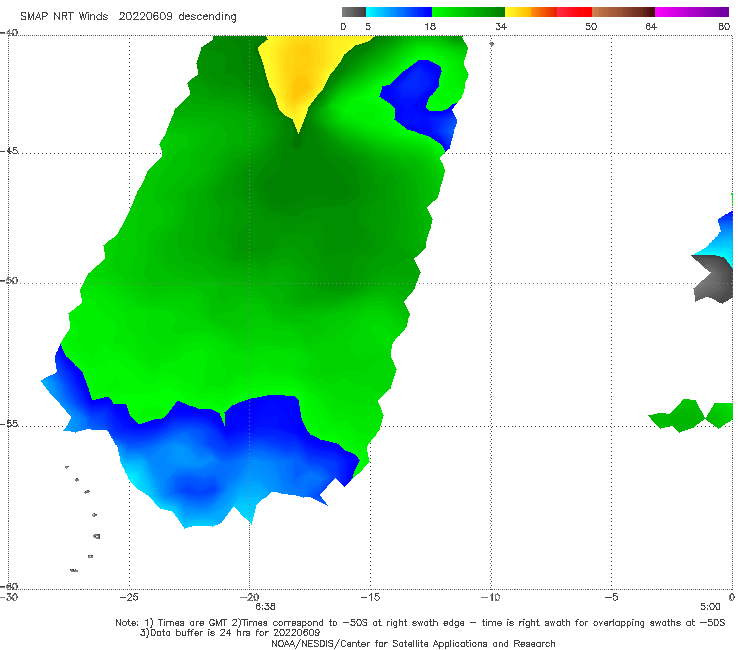This screenshot has width=740, height=650.
Task: Click longitude label "-5"
Action: (611, 597)
